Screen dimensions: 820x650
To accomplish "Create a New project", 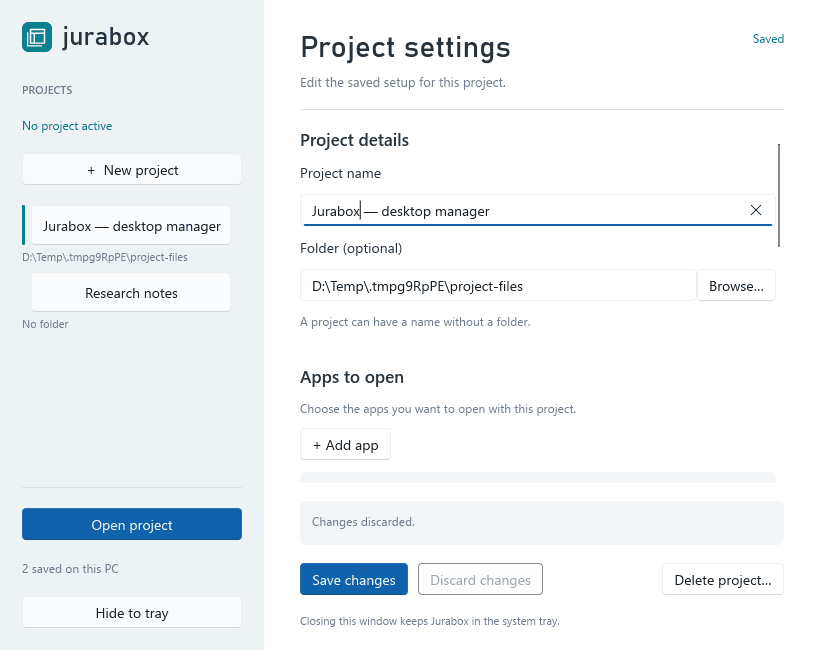I will (132, 169).
